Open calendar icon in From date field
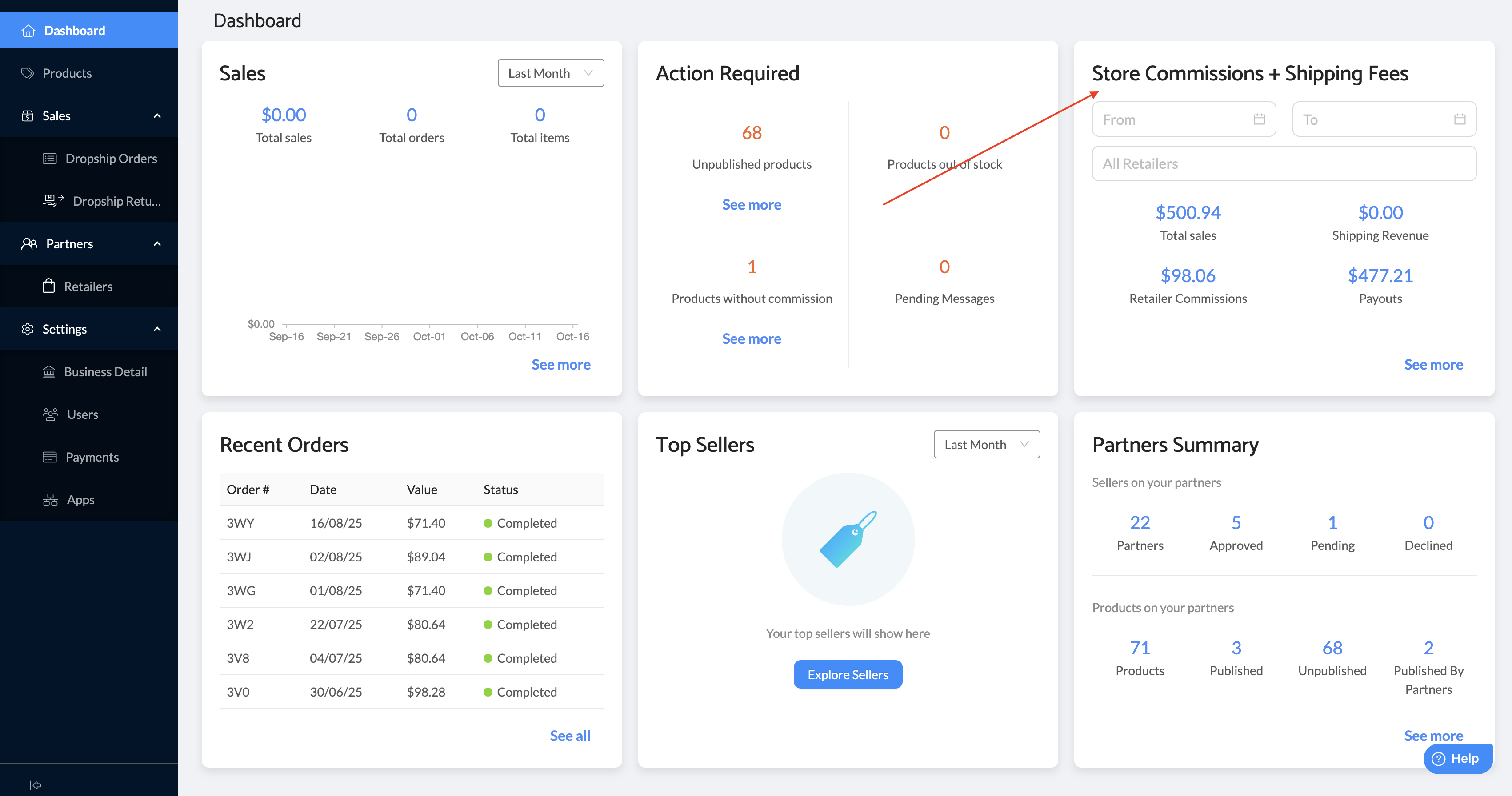 (x=1259, y=119)
